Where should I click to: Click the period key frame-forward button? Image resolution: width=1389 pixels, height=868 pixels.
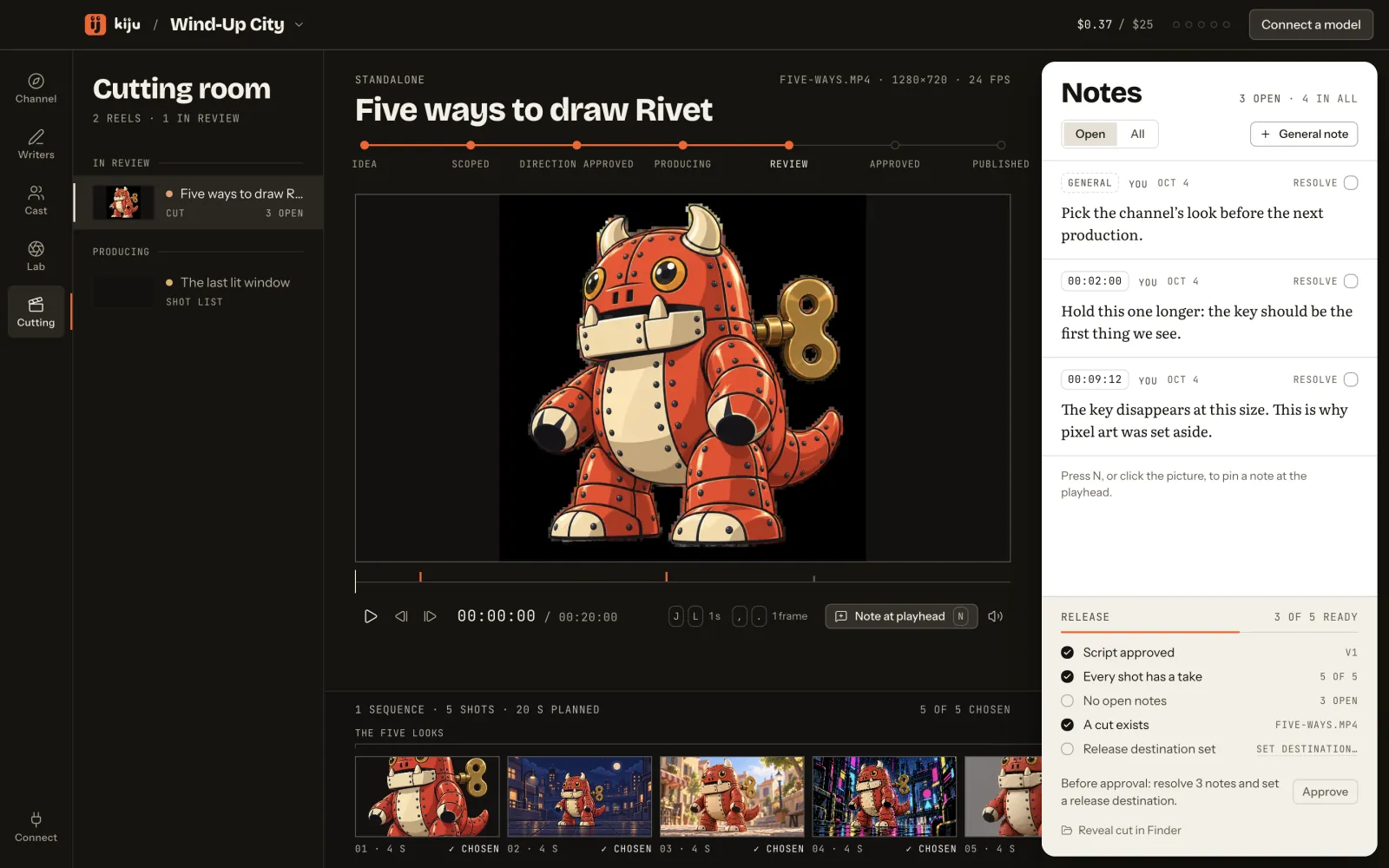coord(759,616)
